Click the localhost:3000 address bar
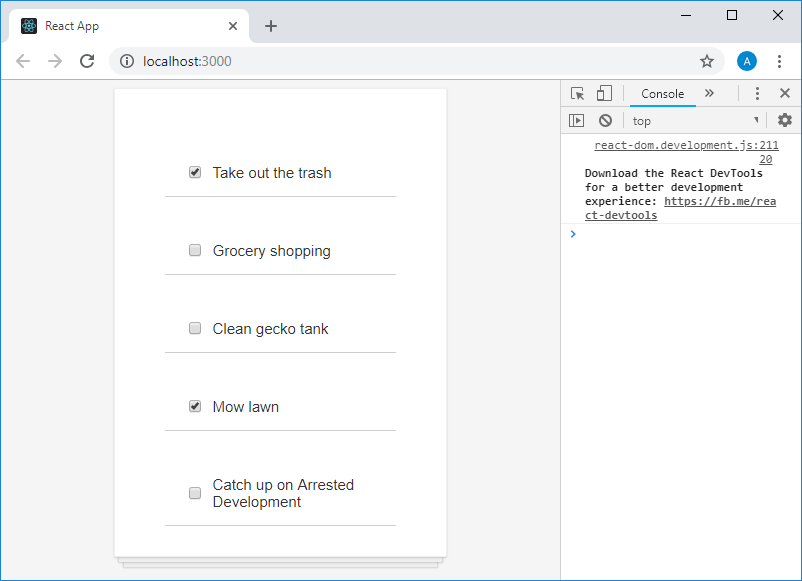 tap(400, 61)
